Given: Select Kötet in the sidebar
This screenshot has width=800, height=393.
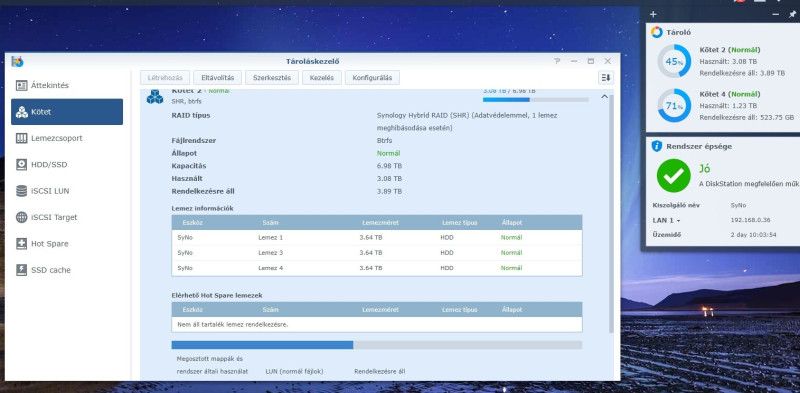Looking at the screenshot, I should tap(67, 112).
